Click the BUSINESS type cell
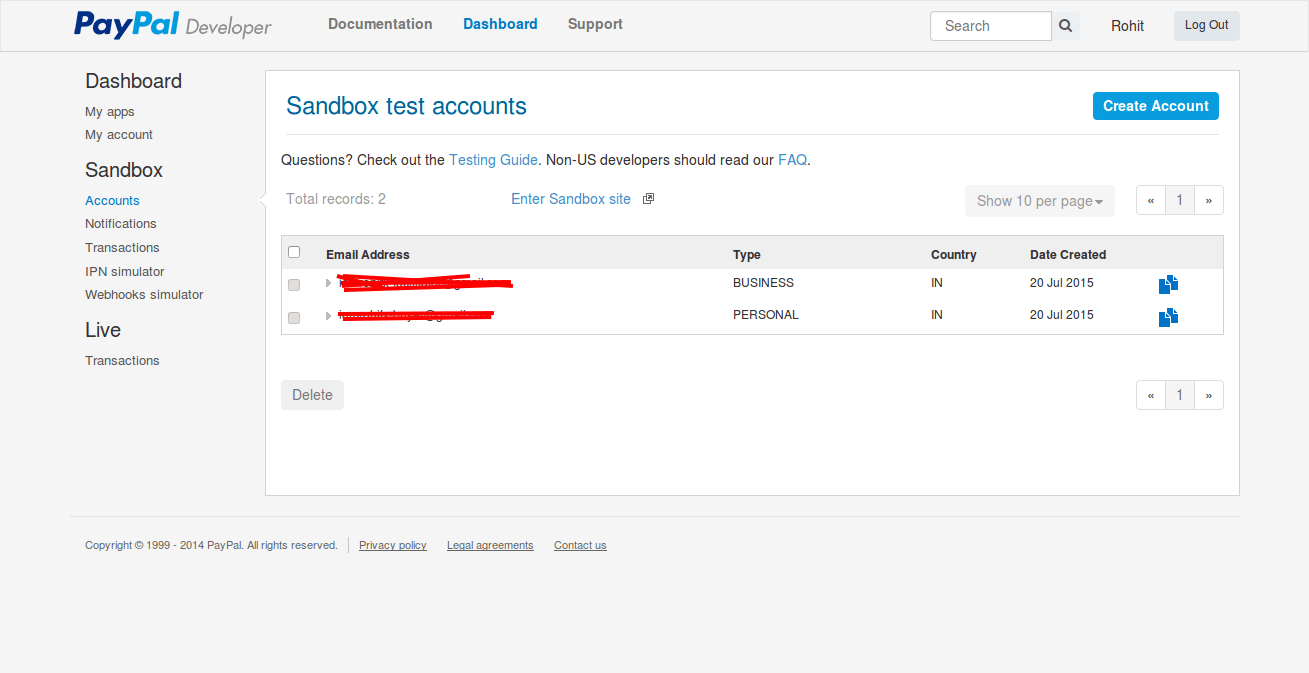Screen dimensions: 1309x673 click(763, 283)
